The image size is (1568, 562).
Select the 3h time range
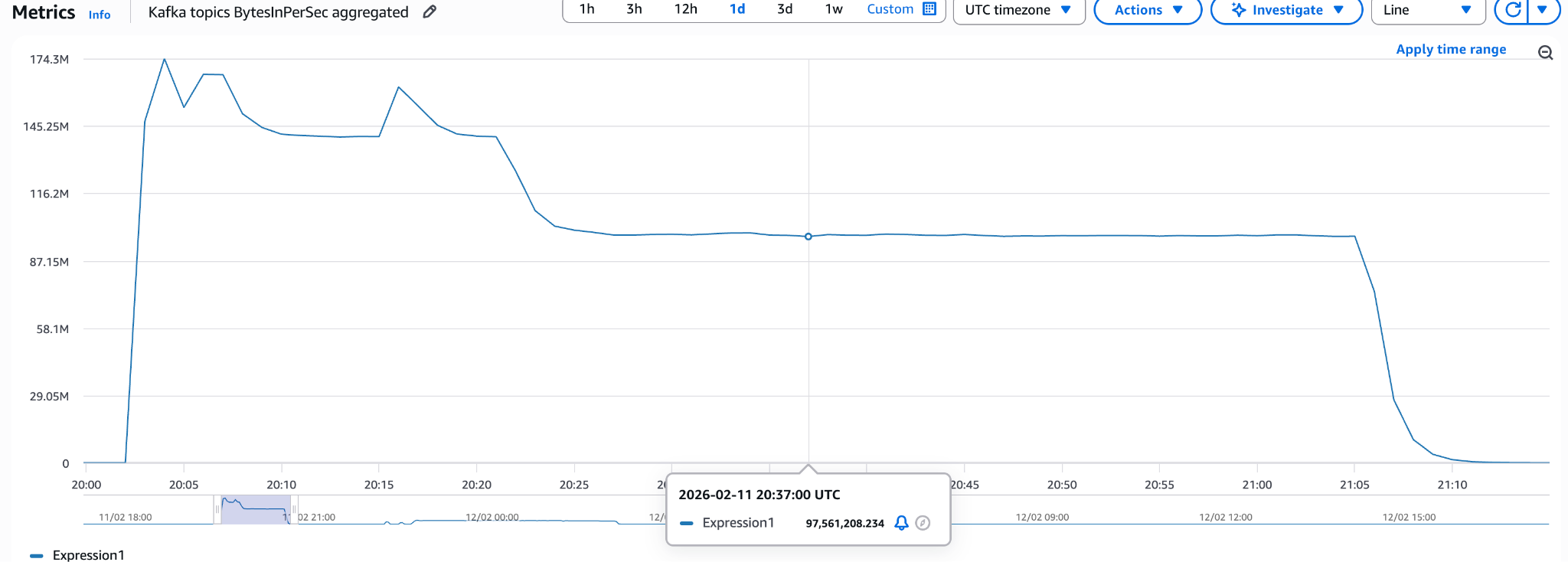(x=634, y=9)
